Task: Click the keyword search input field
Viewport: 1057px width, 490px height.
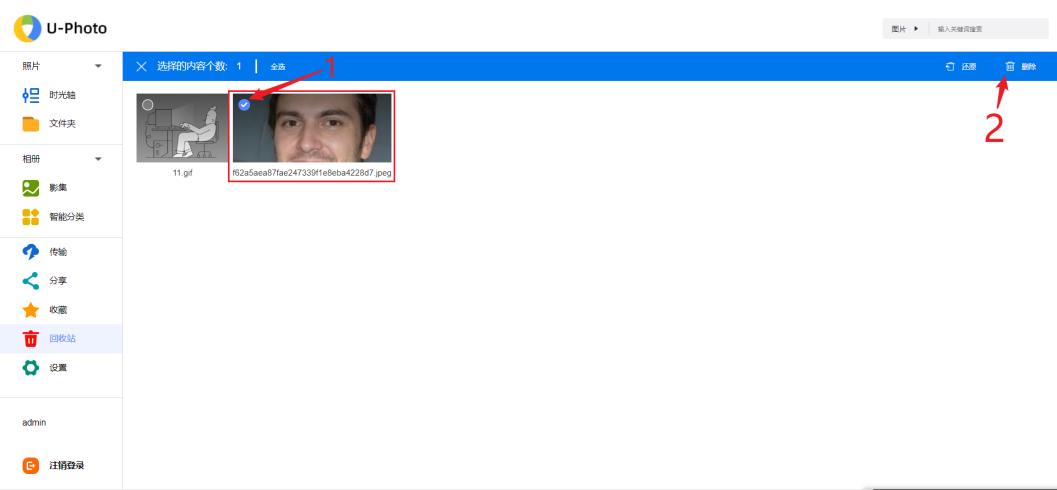Action: click(985, 30)
